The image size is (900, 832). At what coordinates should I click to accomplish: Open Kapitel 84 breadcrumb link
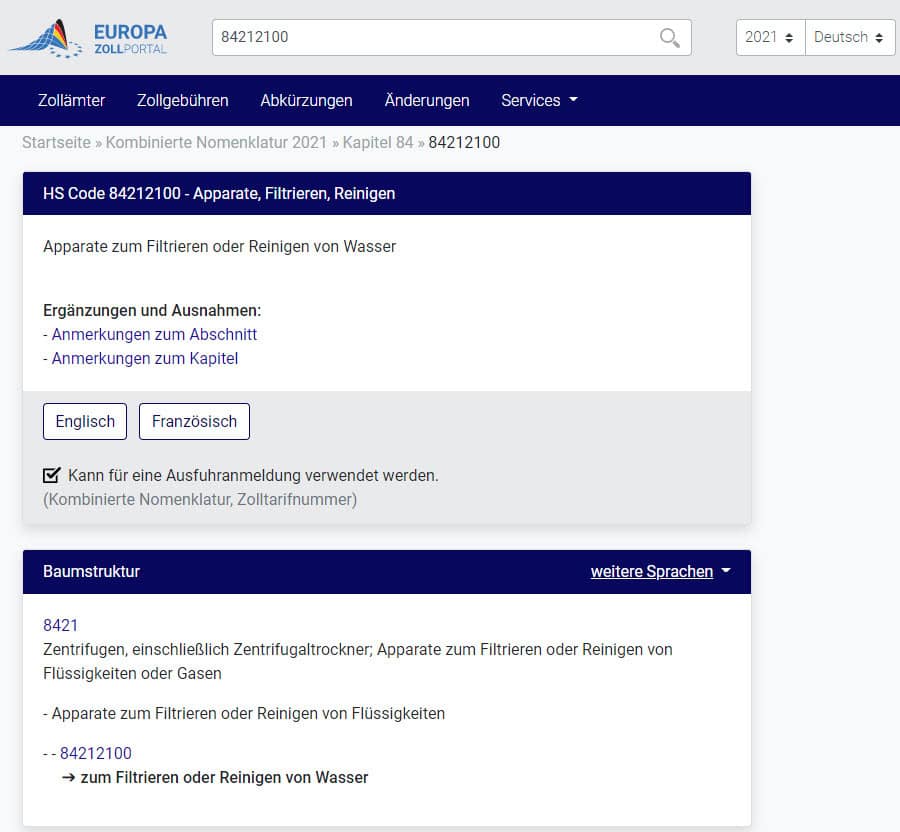(377, 142)
